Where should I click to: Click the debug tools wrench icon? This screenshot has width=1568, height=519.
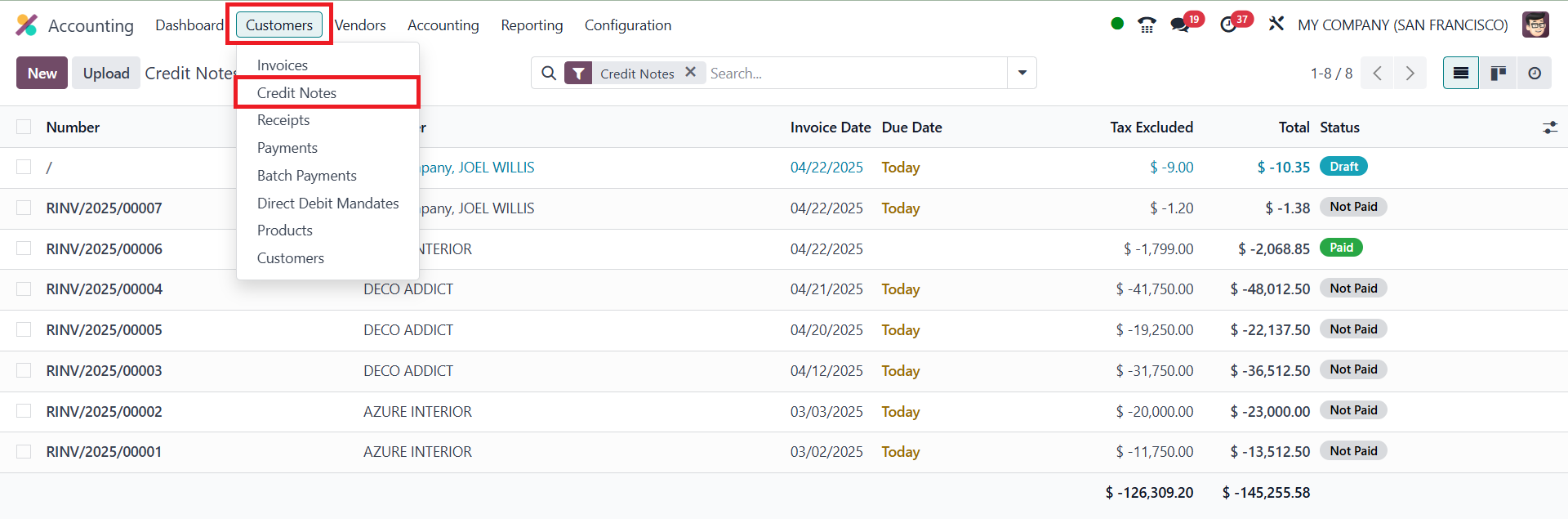(x=1276, y=25)
